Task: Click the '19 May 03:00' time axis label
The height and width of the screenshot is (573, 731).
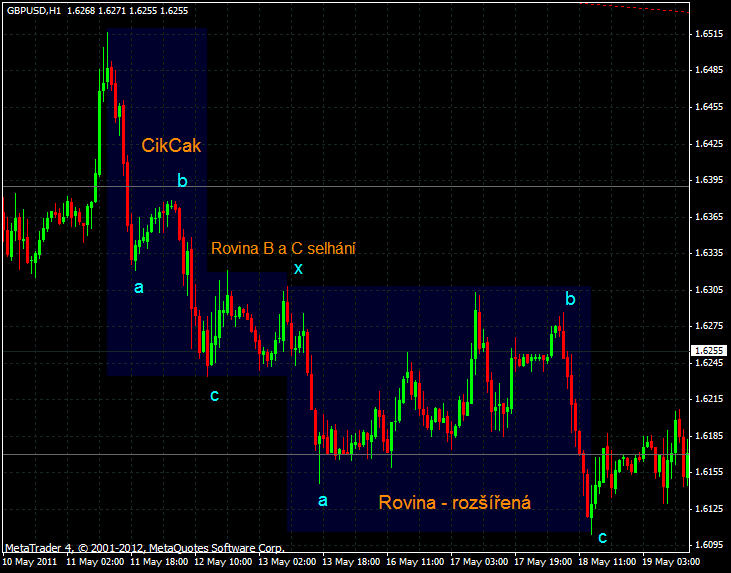Action: pyautogui.click(x=672, y=561)
